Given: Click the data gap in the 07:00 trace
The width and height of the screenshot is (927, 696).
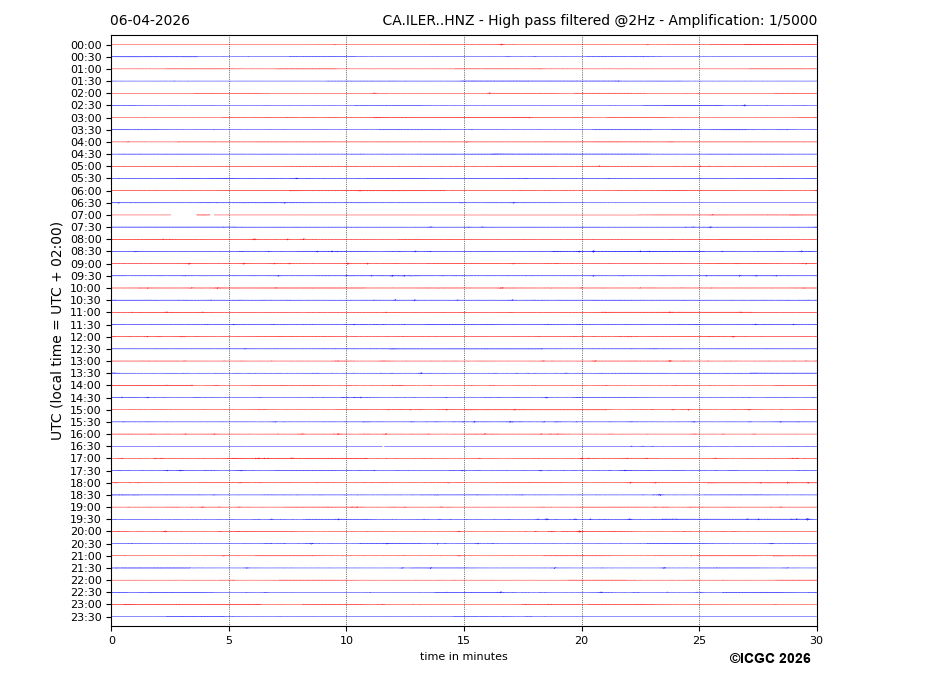Looking at the screenshot, I should tap(184, 215).
